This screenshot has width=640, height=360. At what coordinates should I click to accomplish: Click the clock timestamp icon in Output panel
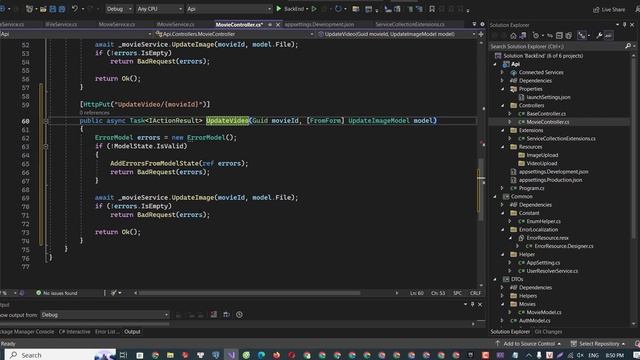coord(239,315)
